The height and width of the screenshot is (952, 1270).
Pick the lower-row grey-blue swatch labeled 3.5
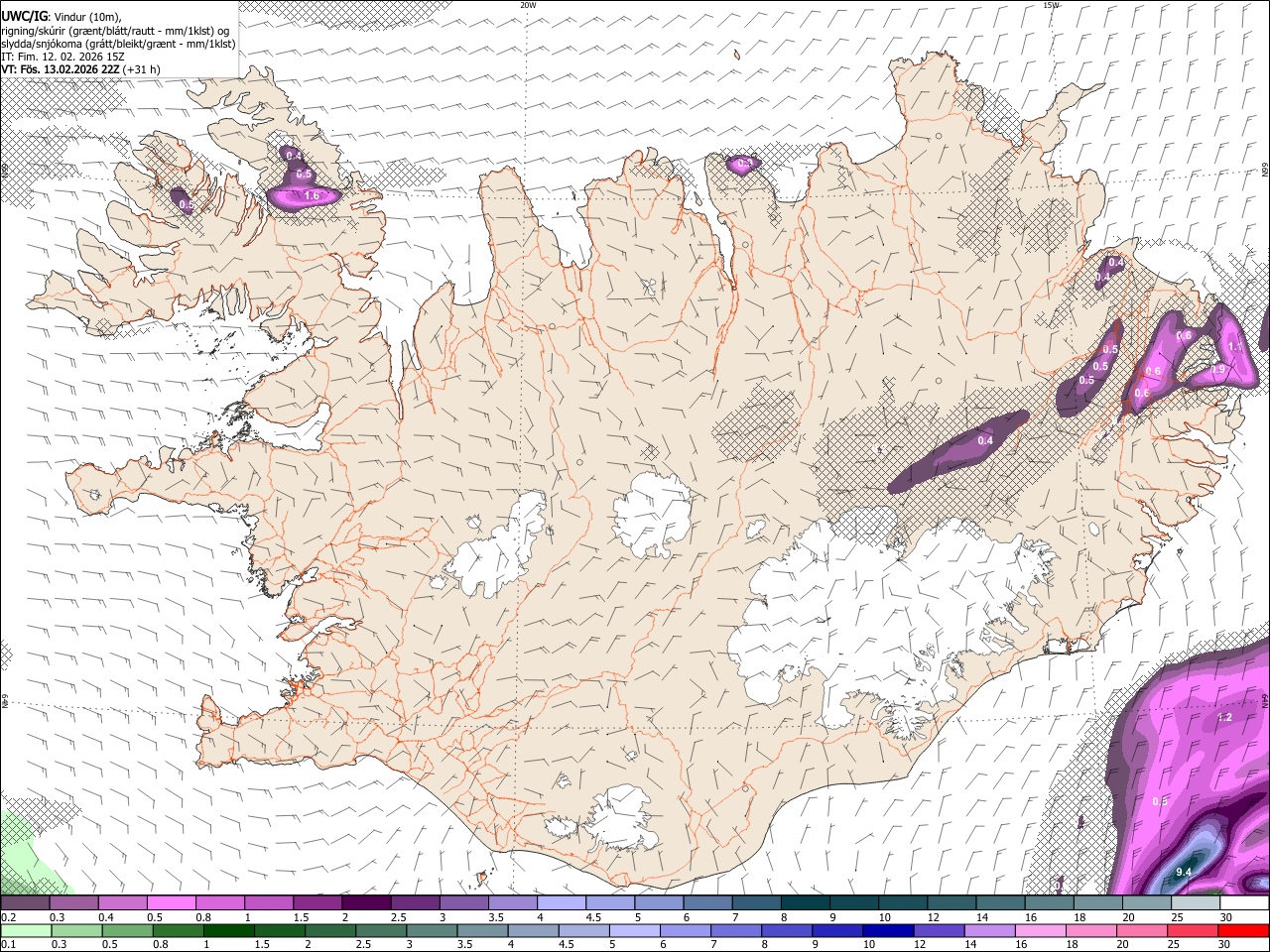(x=482, y=930)
